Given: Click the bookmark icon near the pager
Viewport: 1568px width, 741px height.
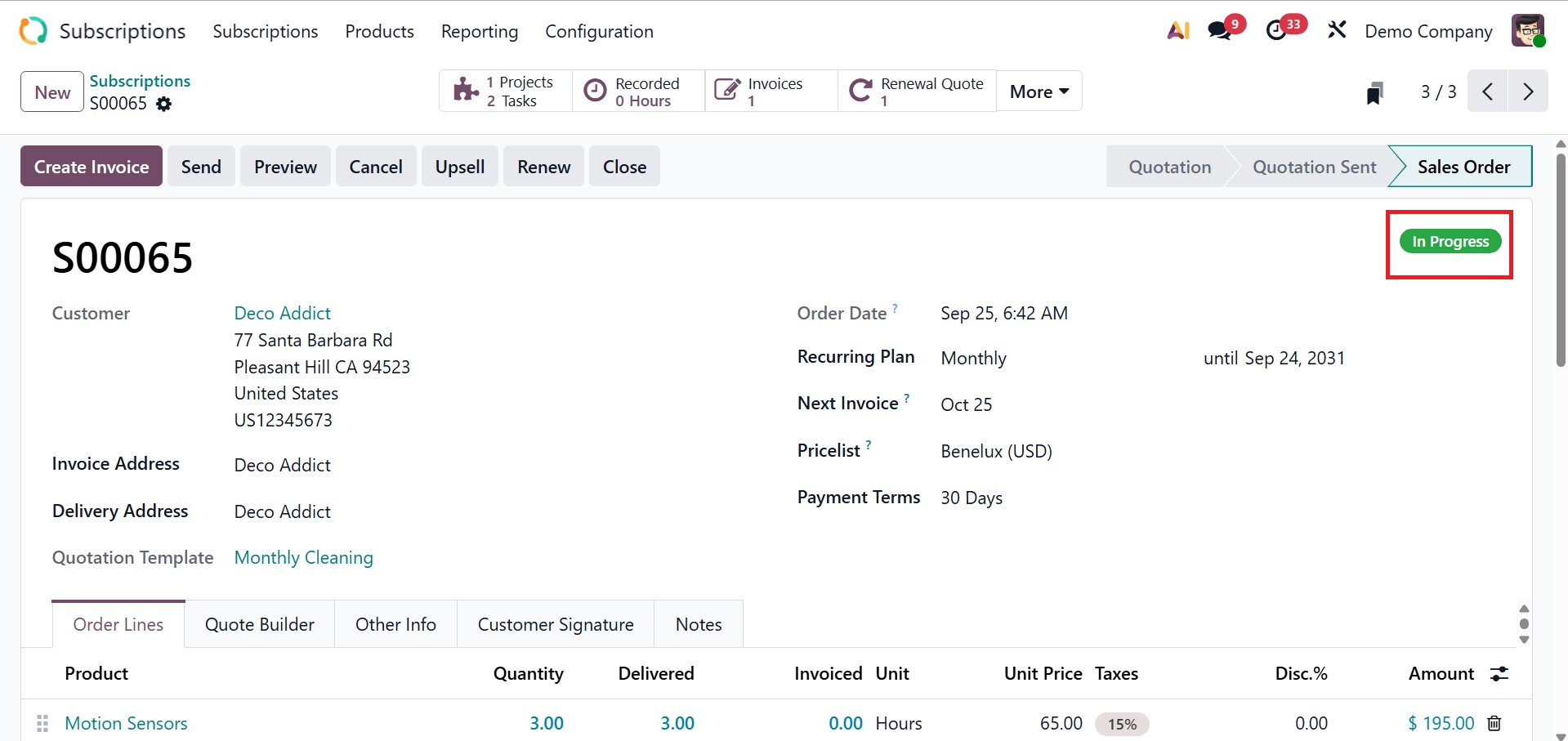Looking at the screenshot, I should click(1375, 92).
